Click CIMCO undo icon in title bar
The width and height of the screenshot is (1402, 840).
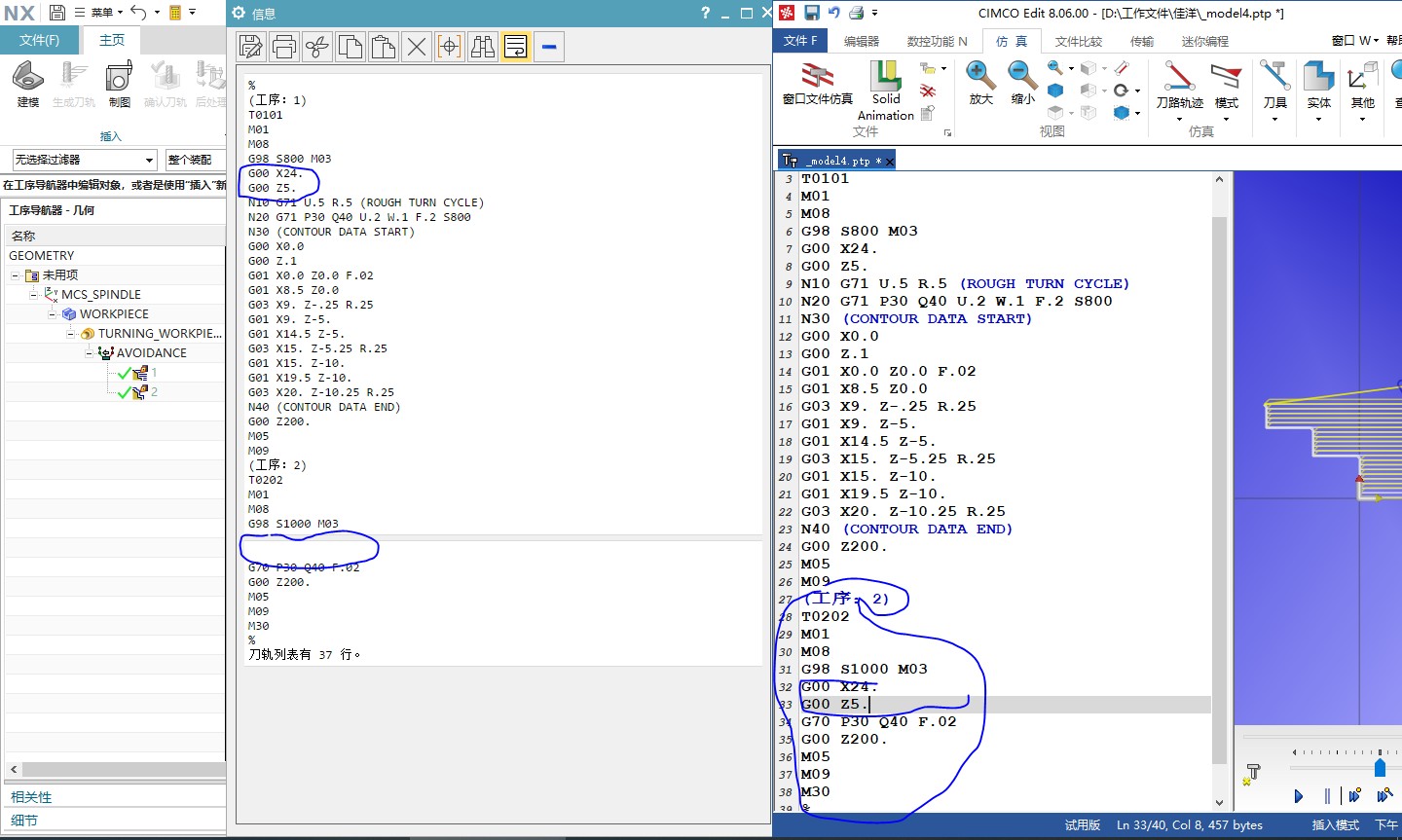[833, 13]
